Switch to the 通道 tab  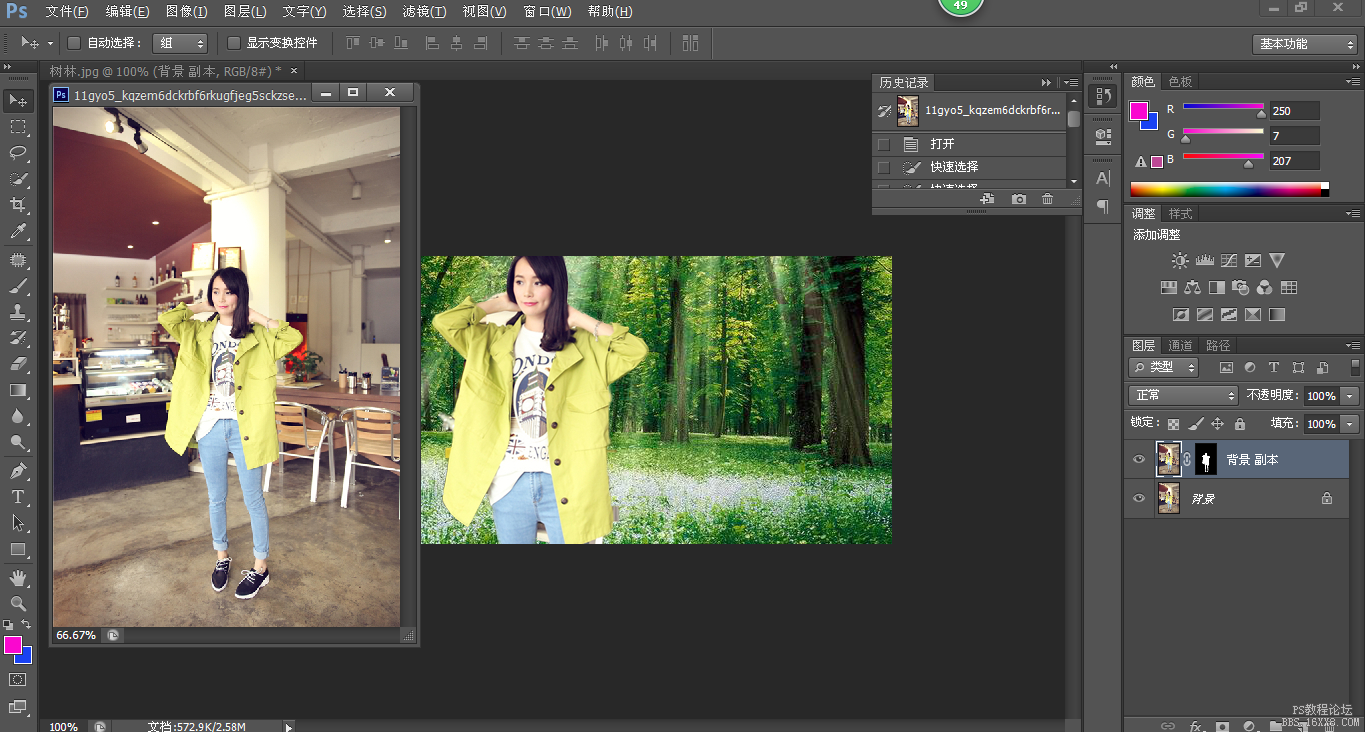click(x=1180, y=345)
